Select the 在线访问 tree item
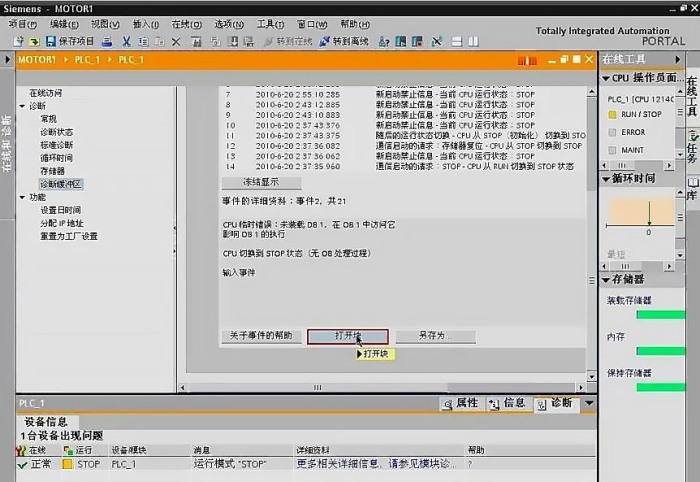Viewport: 700px width, 482px height. (46, 93)
